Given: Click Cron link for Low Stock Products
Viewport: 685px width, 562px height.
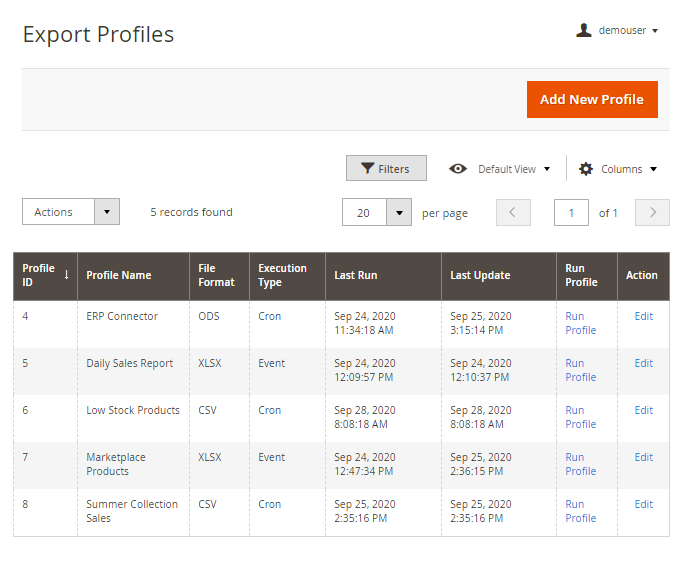Looking at the screenshot, I should pyautogui.click(x=270, y=410).
